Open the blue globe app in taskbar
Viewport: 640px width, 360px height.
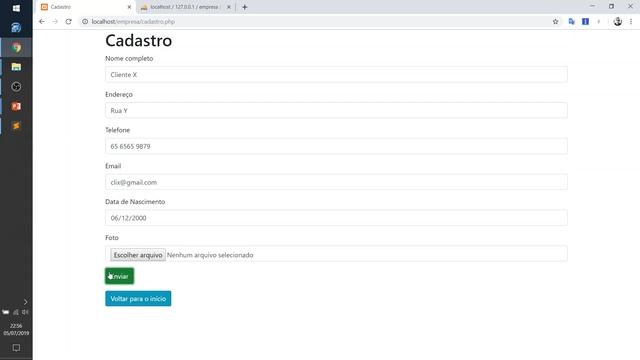point(16,28)
